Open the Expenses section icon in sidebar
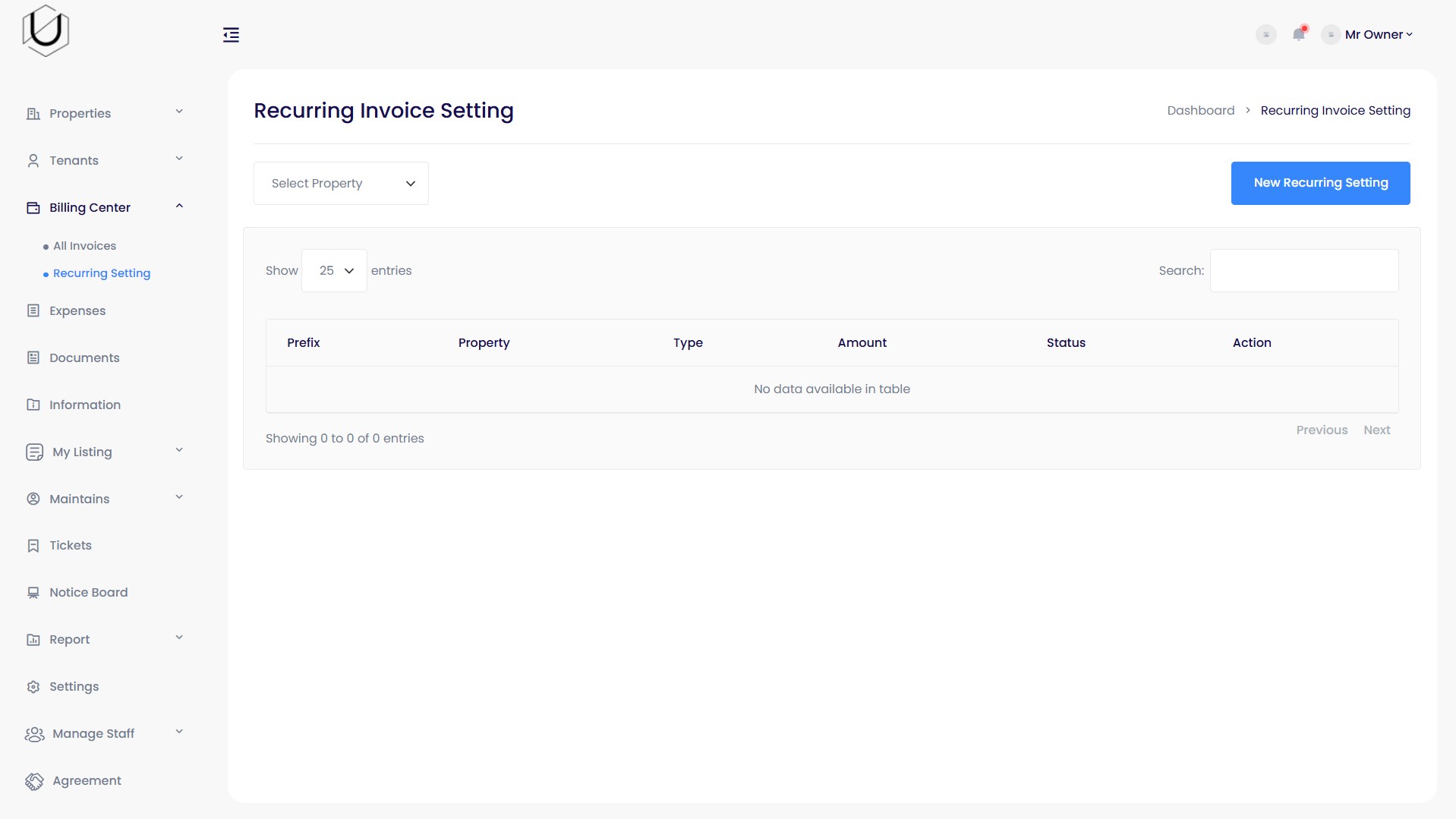The width and height of the screenshot is (1456, 819). click(x=33, y=310)
